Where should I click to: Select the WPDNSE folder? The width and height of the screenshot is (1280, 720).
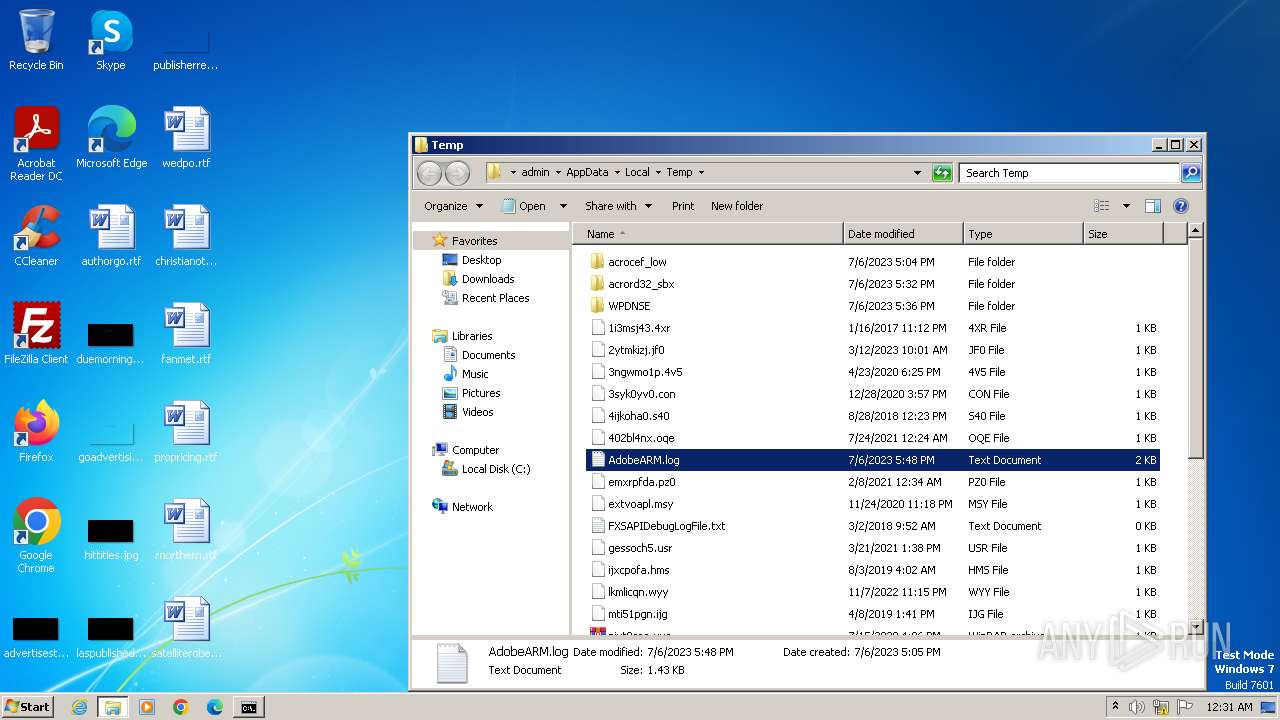872,306
